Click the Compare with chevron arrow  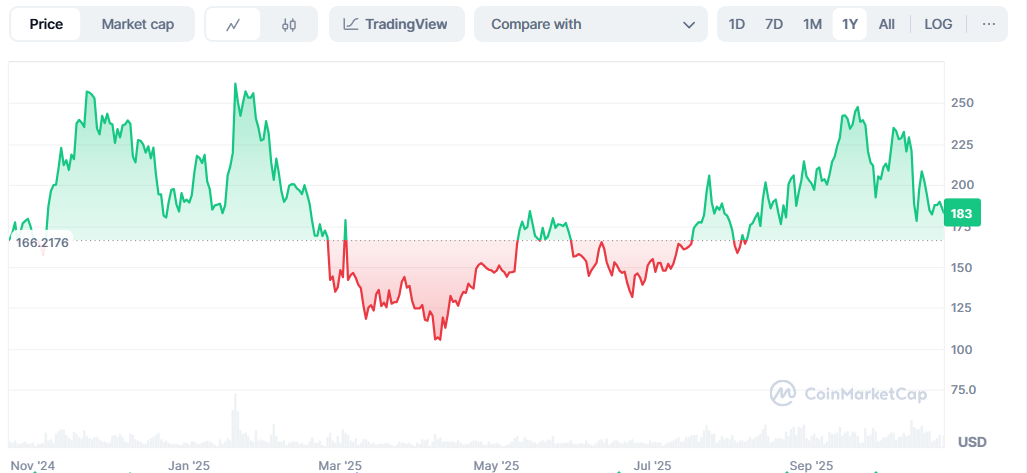688,24
